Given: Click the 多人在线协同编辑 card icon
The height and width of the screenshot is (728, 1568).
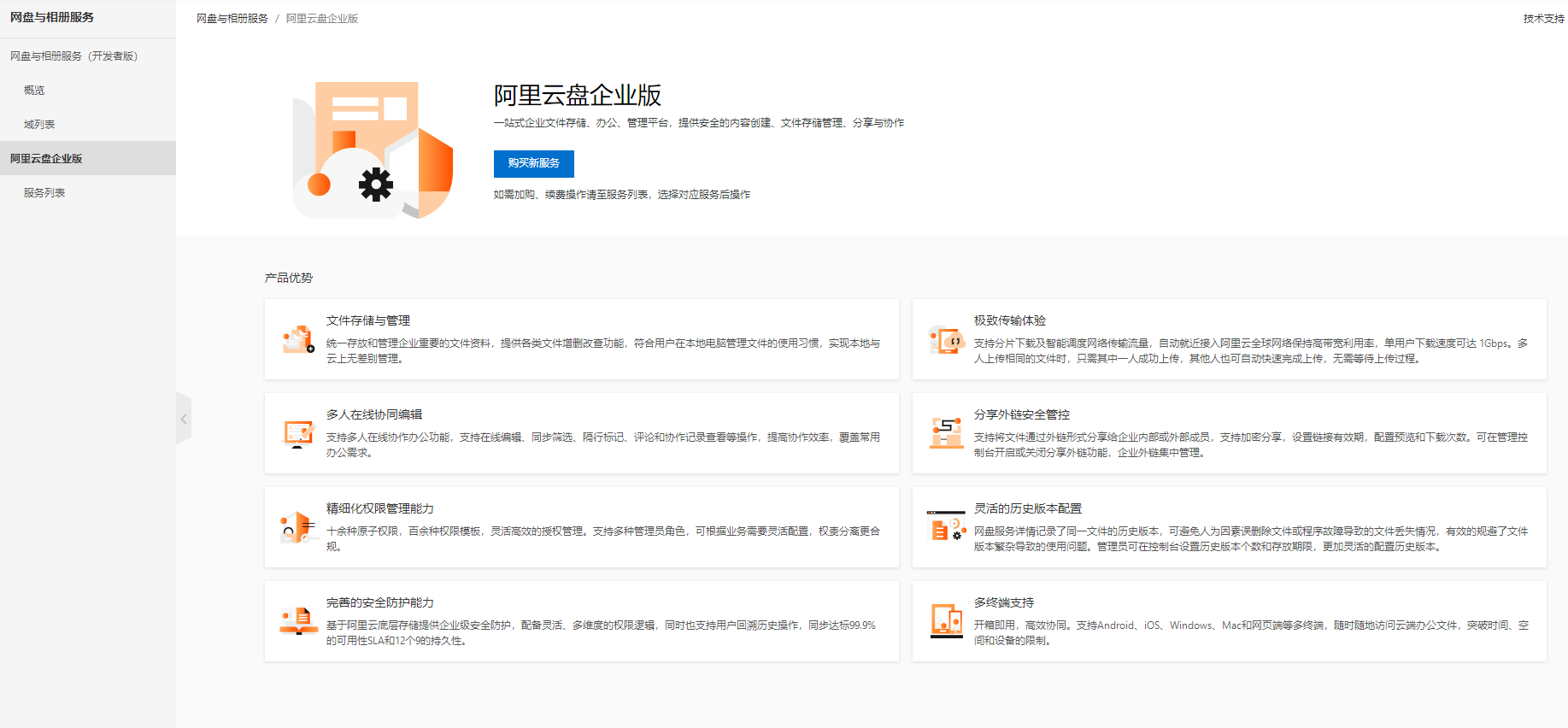Looking at the screenshot, I should [298, 433].
